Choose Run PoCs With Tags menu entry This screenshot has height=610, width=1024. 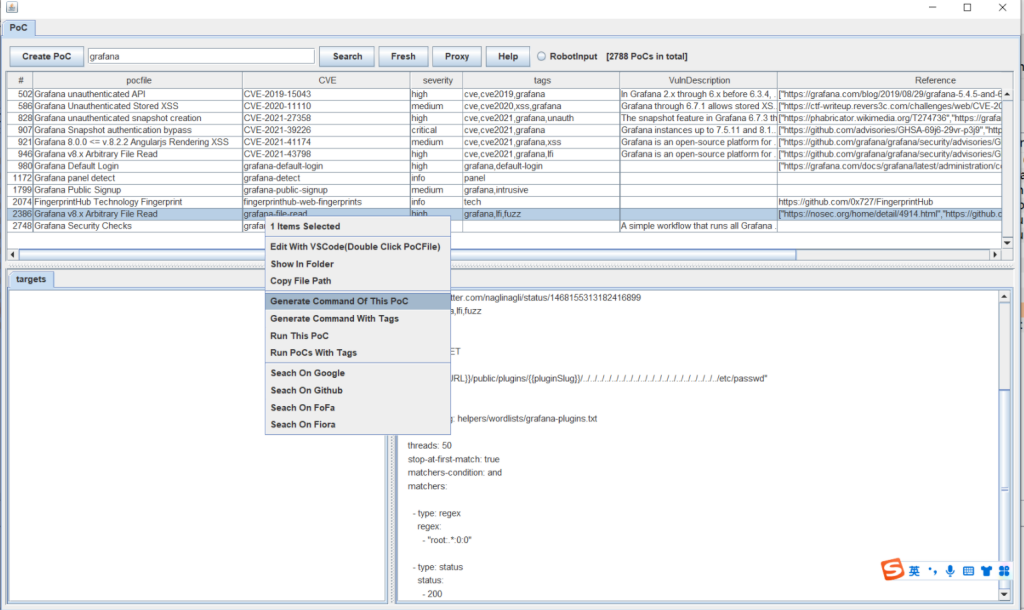point(313,353)
